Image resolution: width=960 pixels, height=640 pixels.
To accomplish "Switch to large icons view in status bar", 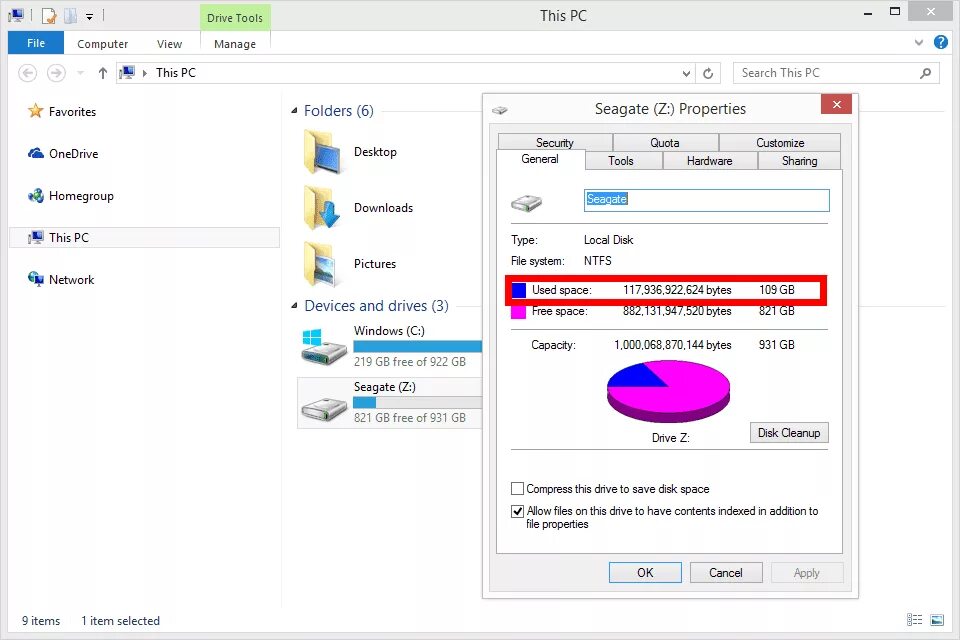I will (937, 620).
